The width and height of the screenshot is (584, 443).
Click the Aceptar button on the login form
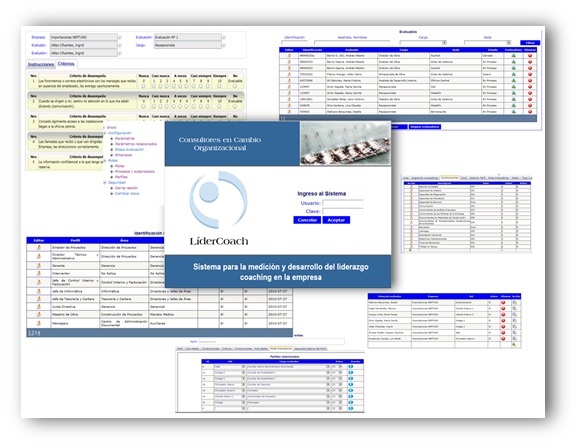point(336,220)
